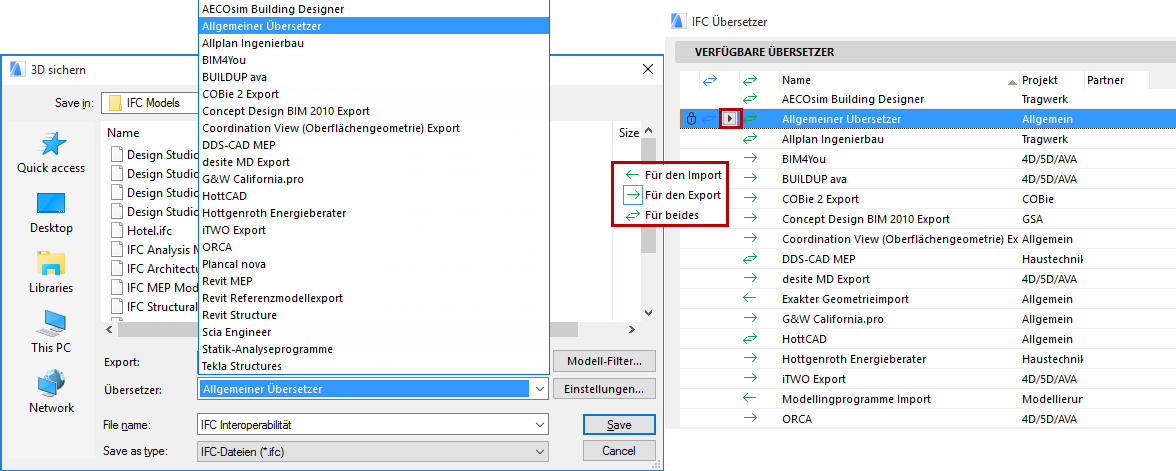Screen dimensions: 1176x471
Task: Click export arrow icon of COBie 2 Export row
Action: [x=749, y=199]
